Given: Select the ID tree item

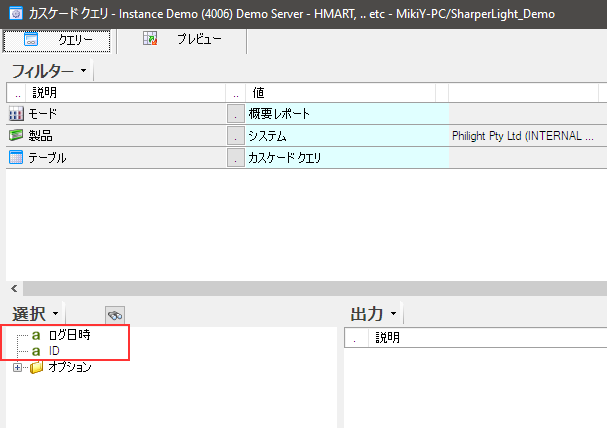Looking at the screenshot, I should (x=54, y=351).
